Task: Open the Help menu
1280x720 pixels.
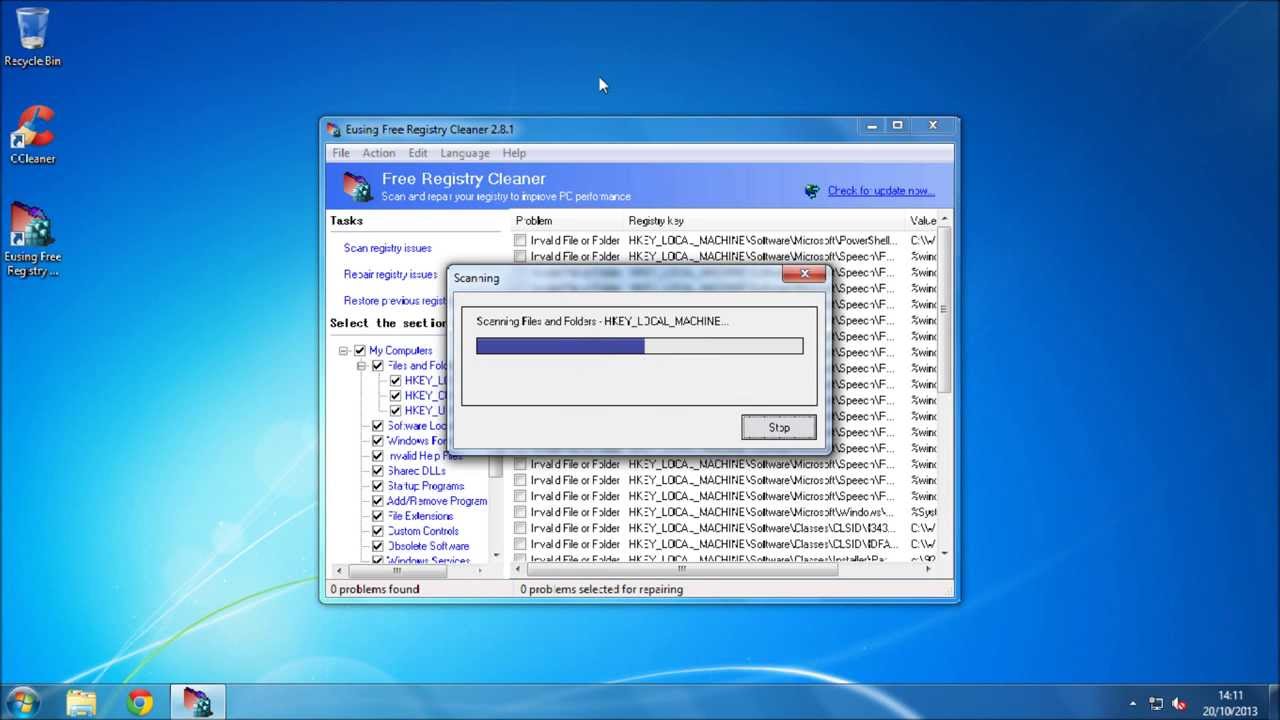Action: [x=514, y=153]
